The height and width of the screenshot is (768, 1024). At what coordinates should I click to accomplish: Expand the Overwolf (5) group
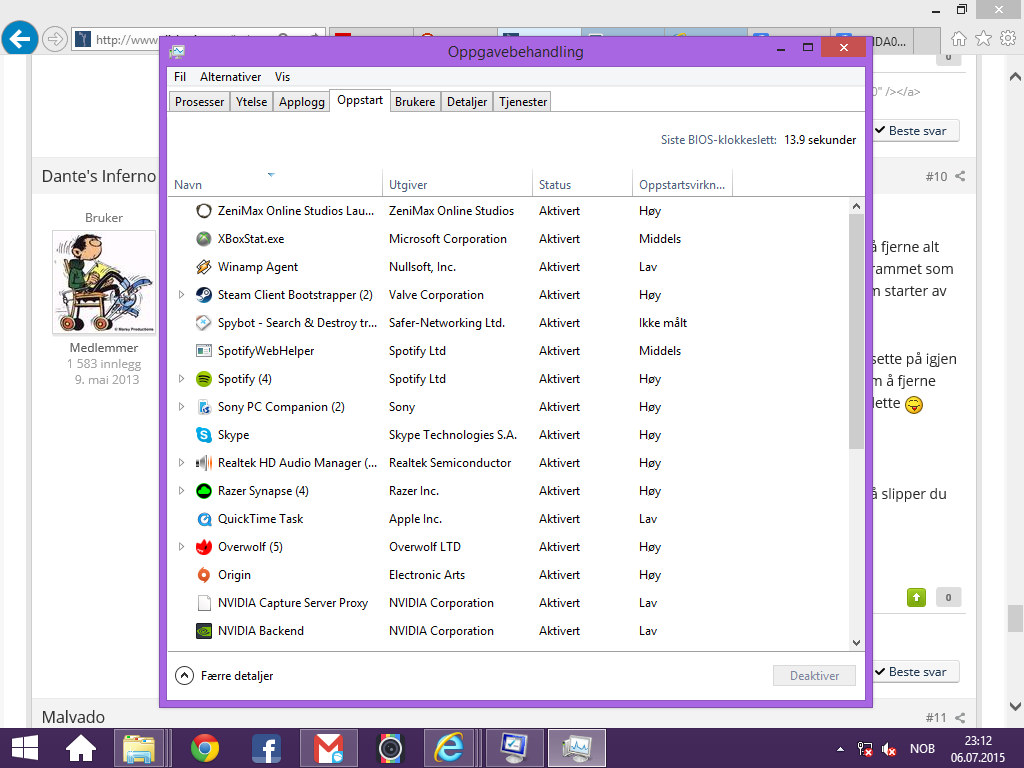[x=182, y=547]
